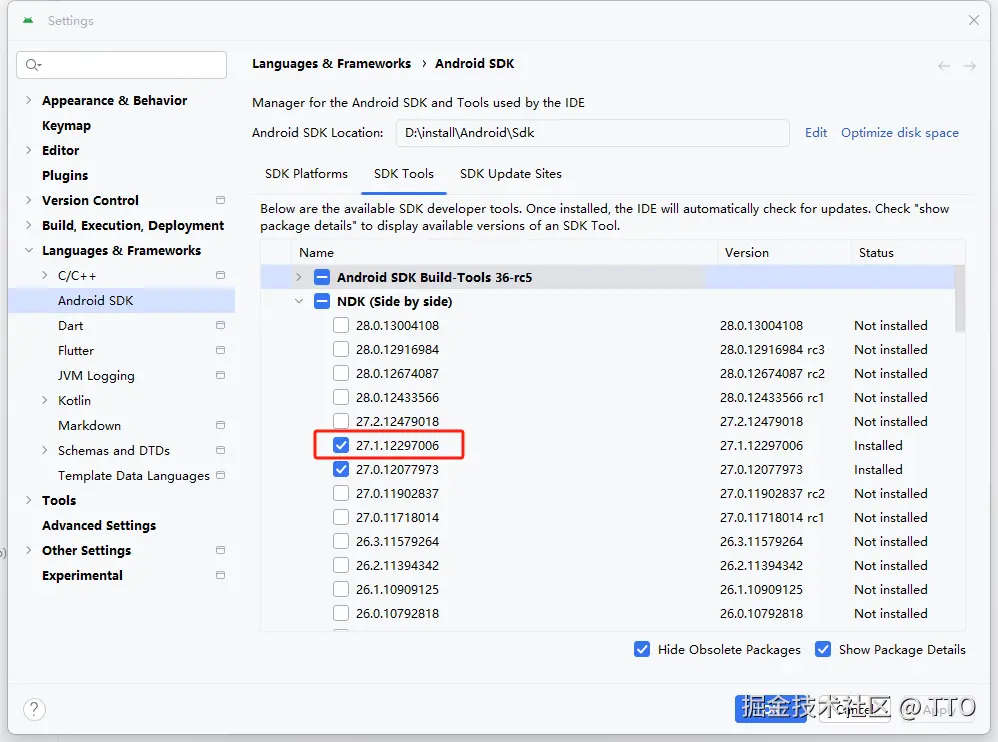Screen dimensions: 998x742
Task: Uncheck installed NDK 27.0.12077973
Action: 341,470
